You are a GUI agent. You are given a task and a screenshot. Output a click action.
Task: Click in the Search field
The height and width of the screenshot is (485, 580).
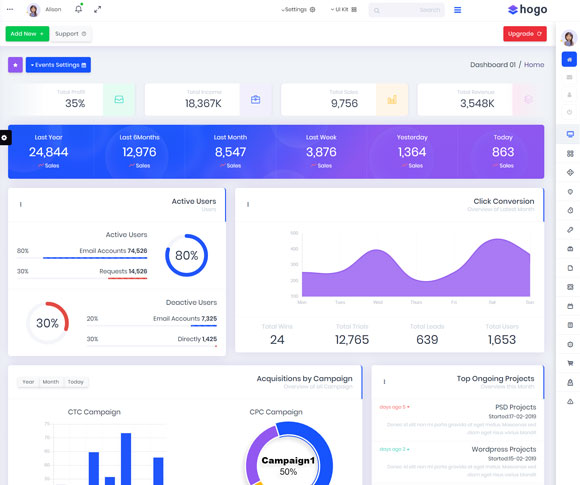(407, 10)
